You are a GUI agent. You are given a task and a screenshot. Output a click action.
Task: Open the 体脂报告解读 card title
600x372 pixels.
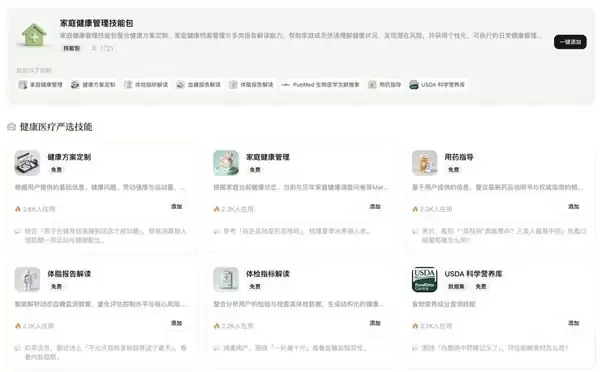coord(69,274)
